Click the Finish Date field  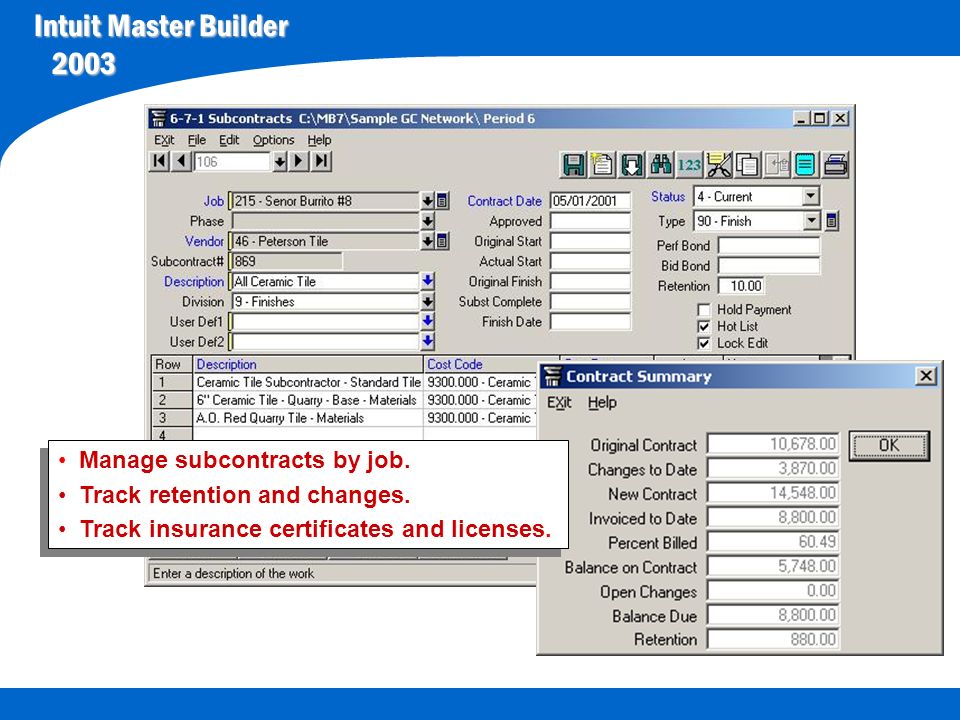(x=590, y=321)
